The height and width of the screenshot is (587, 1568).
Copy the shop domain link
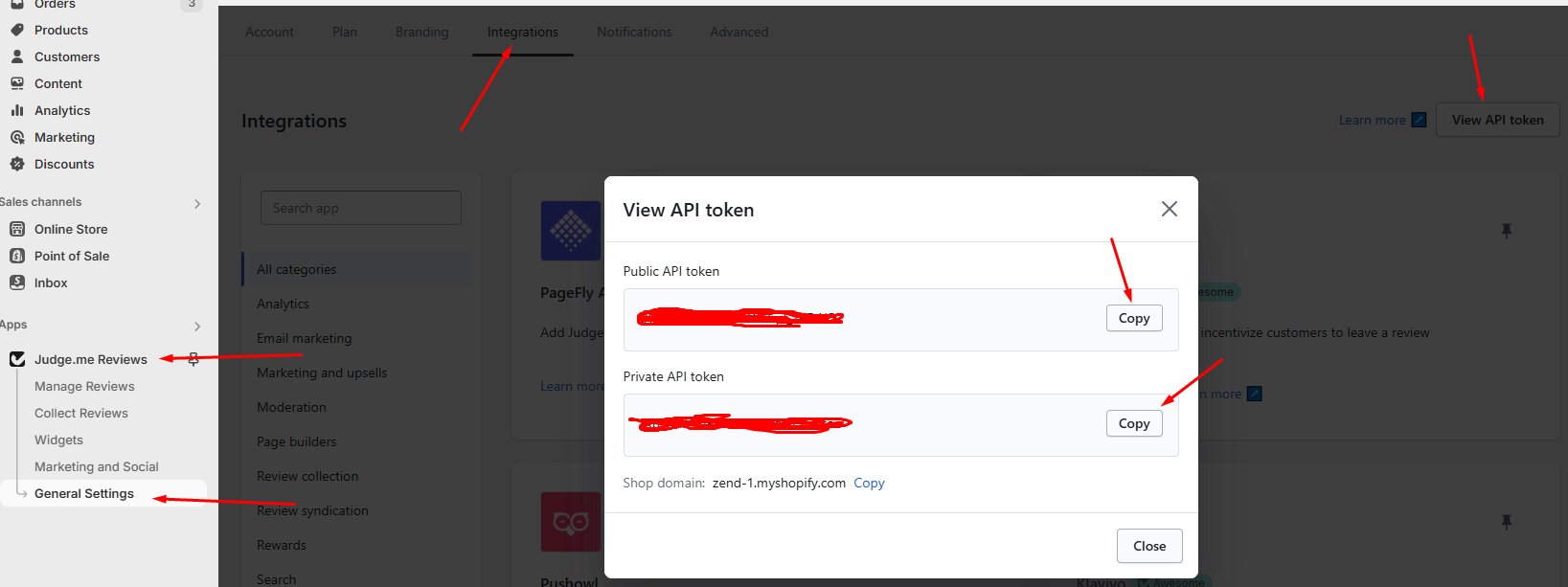pyautogui.click(x=869, y=483)
